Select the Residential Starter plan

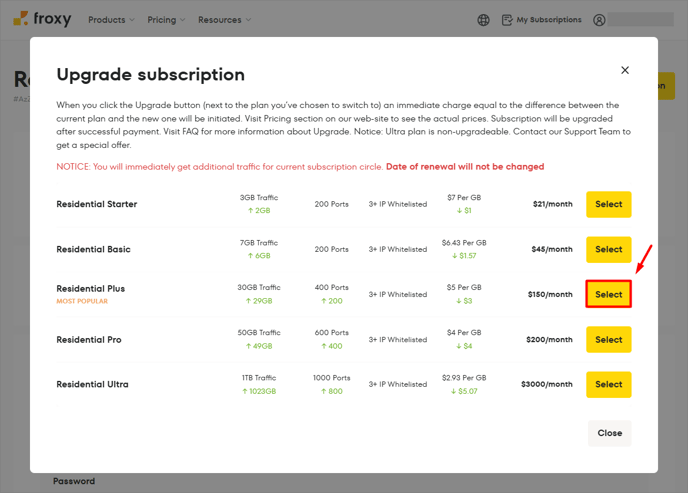609,204
